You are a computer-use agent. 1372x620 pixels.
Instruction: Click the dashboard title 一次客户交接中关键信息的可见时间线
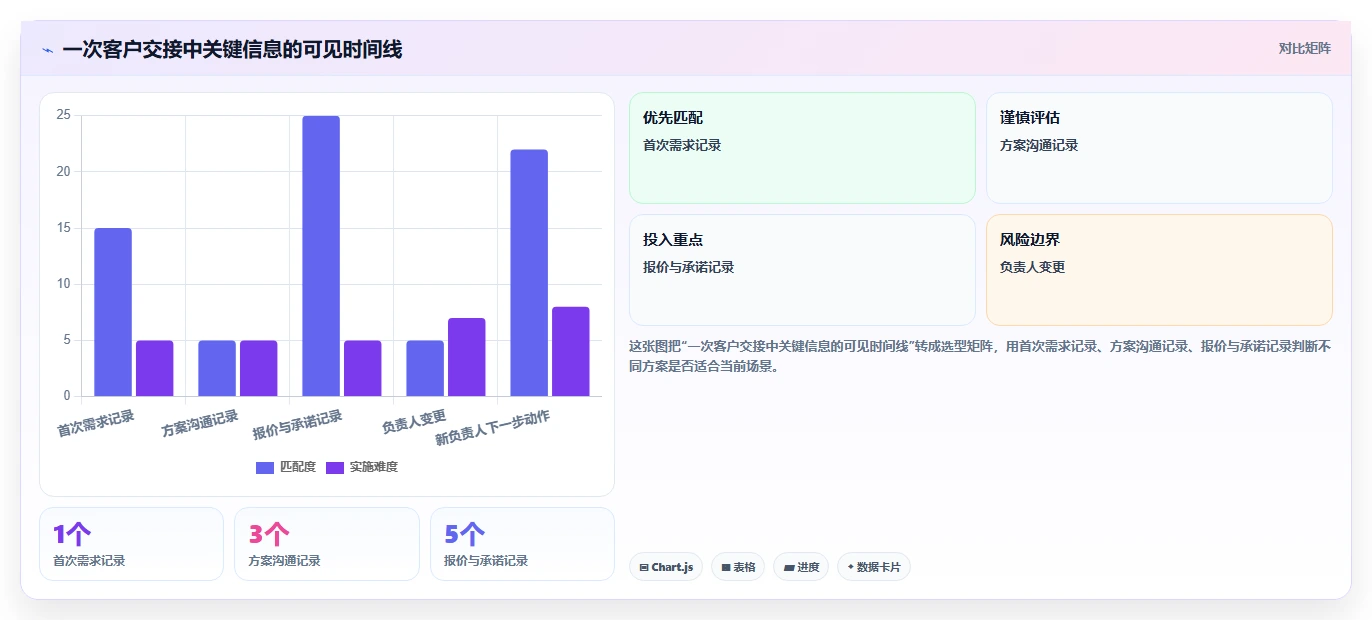click(232, 49)
